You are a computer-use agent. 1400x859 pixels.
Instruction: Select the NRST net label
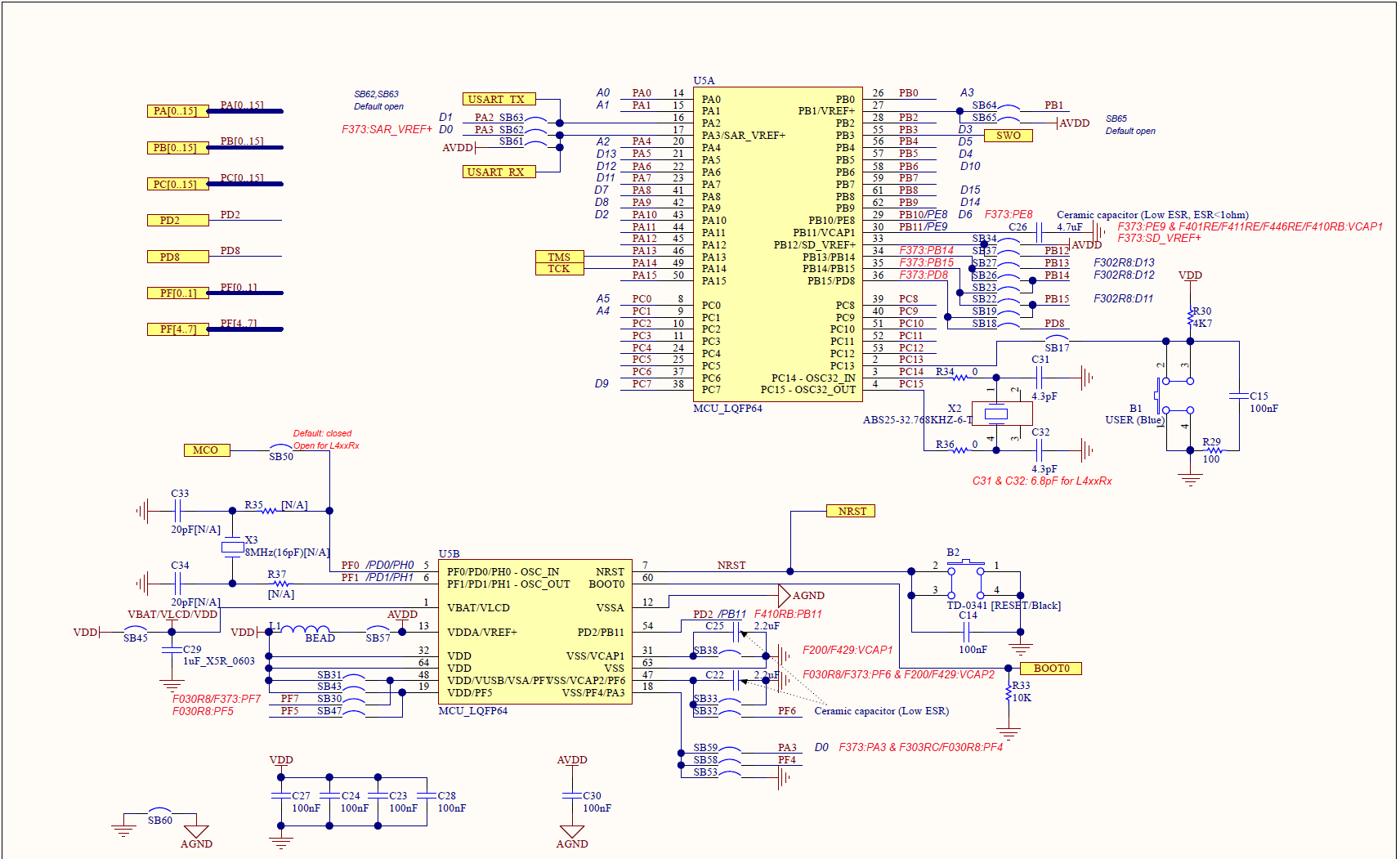pyautogui.click(x=850, y=510)
